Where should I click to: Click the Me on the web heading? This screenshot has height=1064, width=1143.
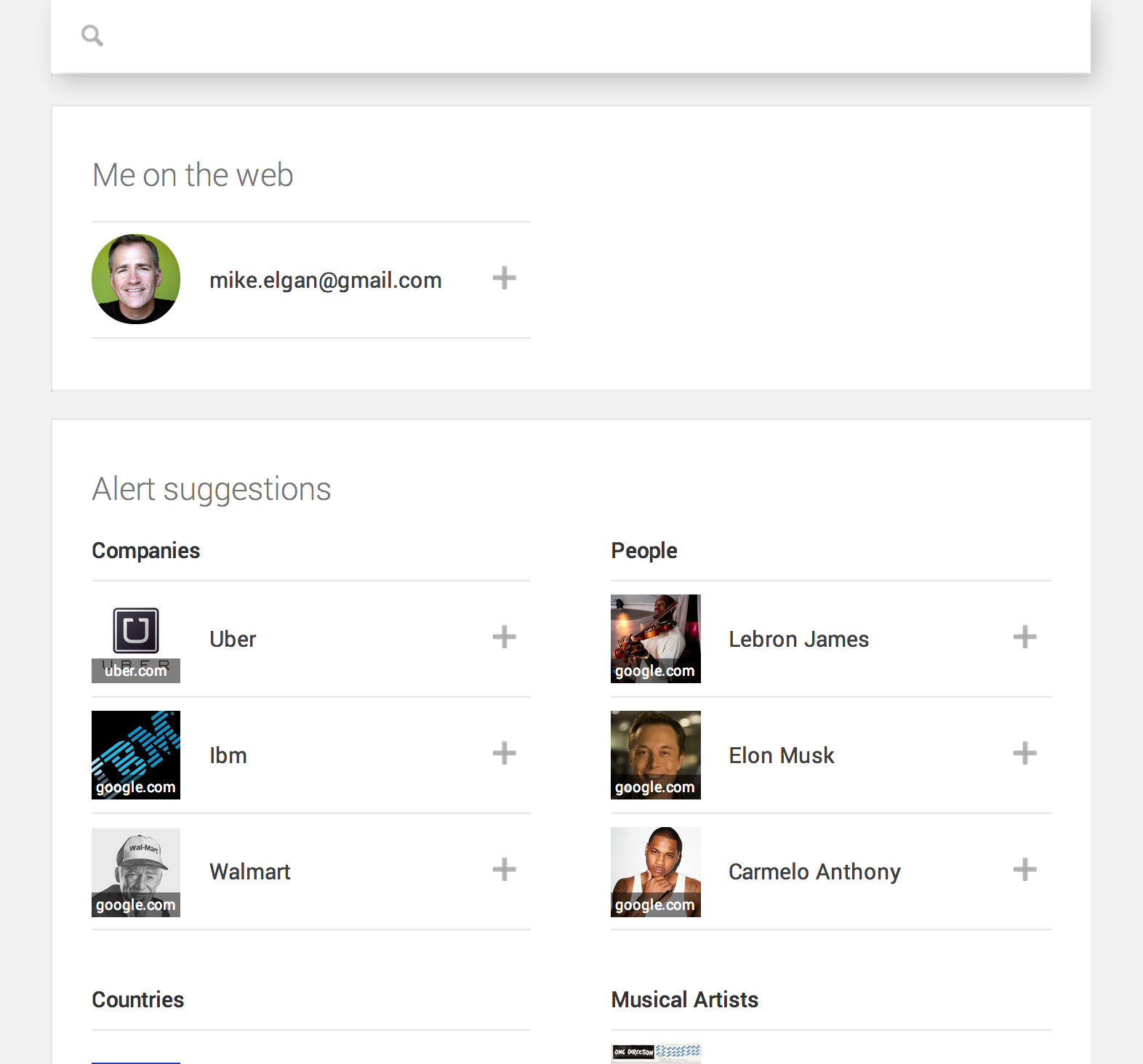click(193, 175)
